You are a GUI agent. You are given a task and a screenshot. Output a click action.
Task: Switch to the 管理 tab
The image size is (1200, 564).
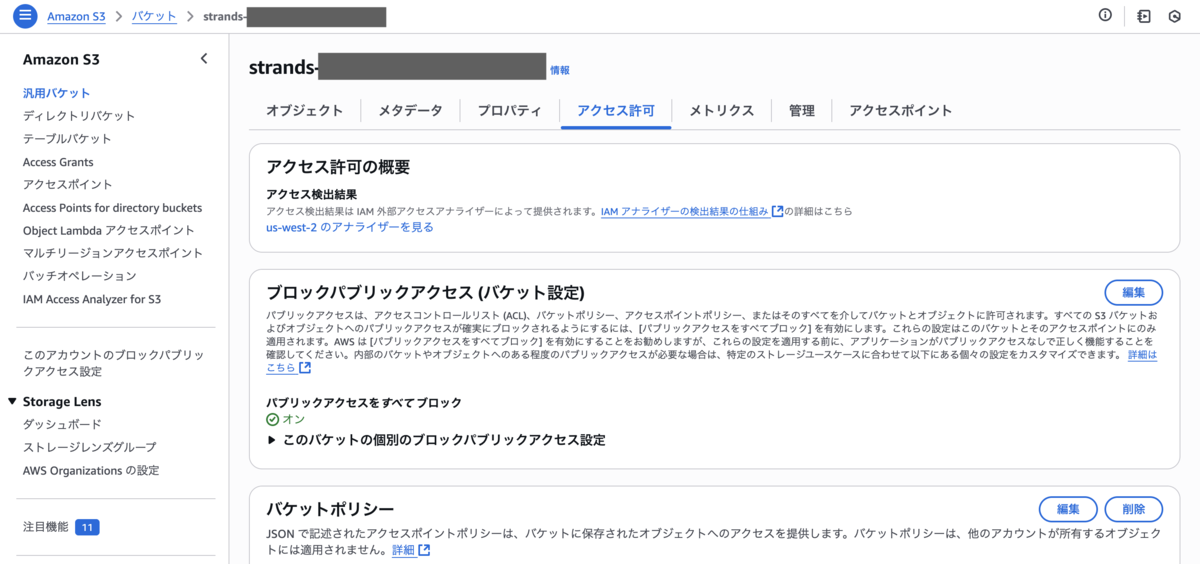[x=801, y=111]
